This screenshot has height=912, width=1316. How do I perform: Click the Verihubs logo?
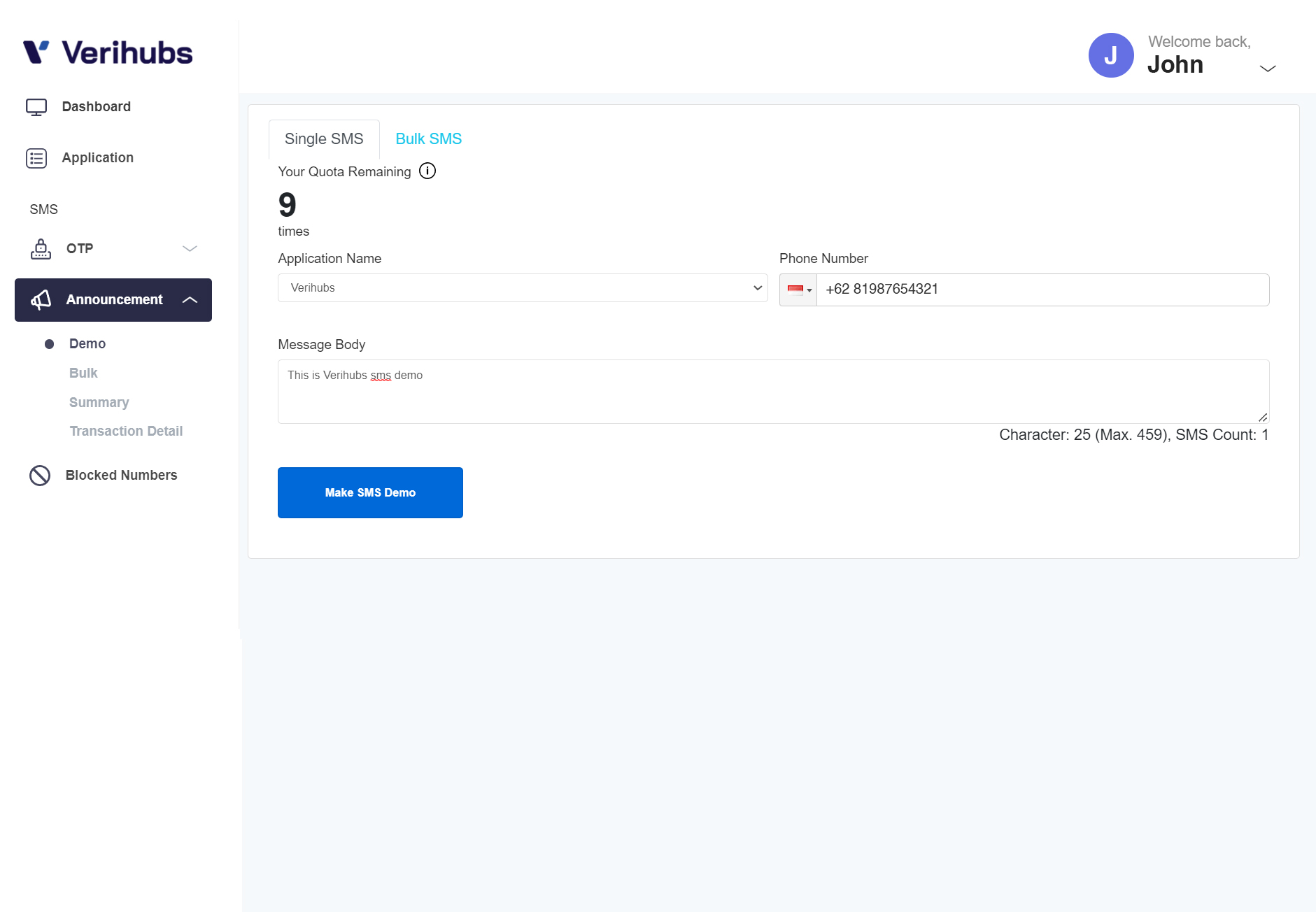[107, 52]
